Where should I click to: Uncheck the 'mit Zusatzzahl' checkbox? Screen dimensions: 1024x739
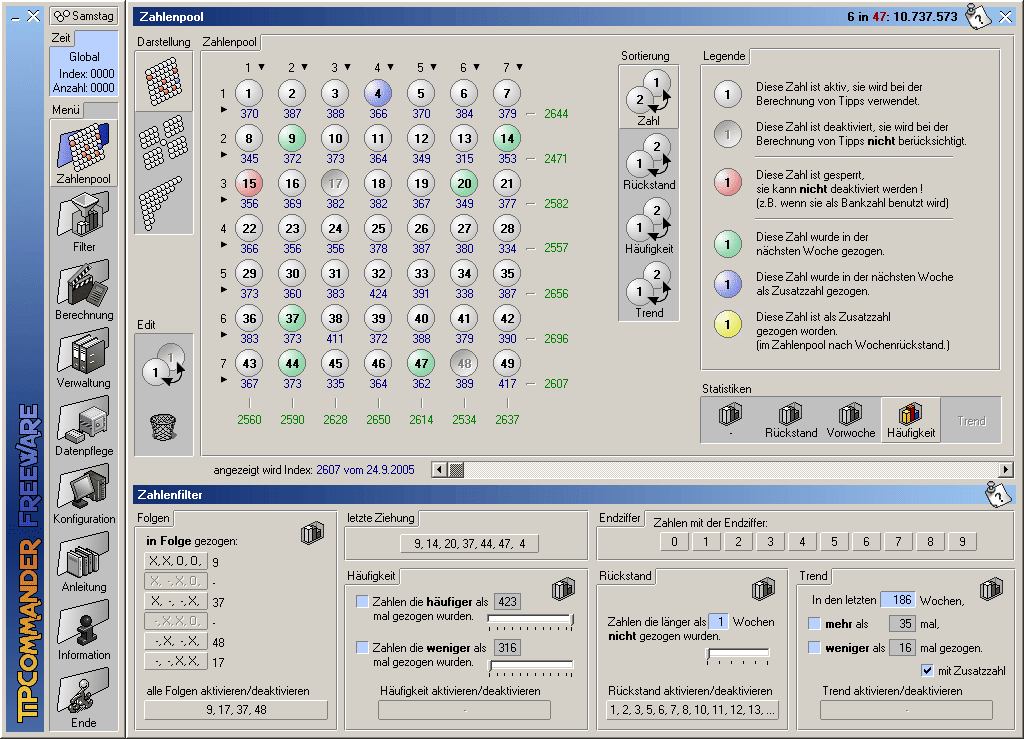(927, 670)
